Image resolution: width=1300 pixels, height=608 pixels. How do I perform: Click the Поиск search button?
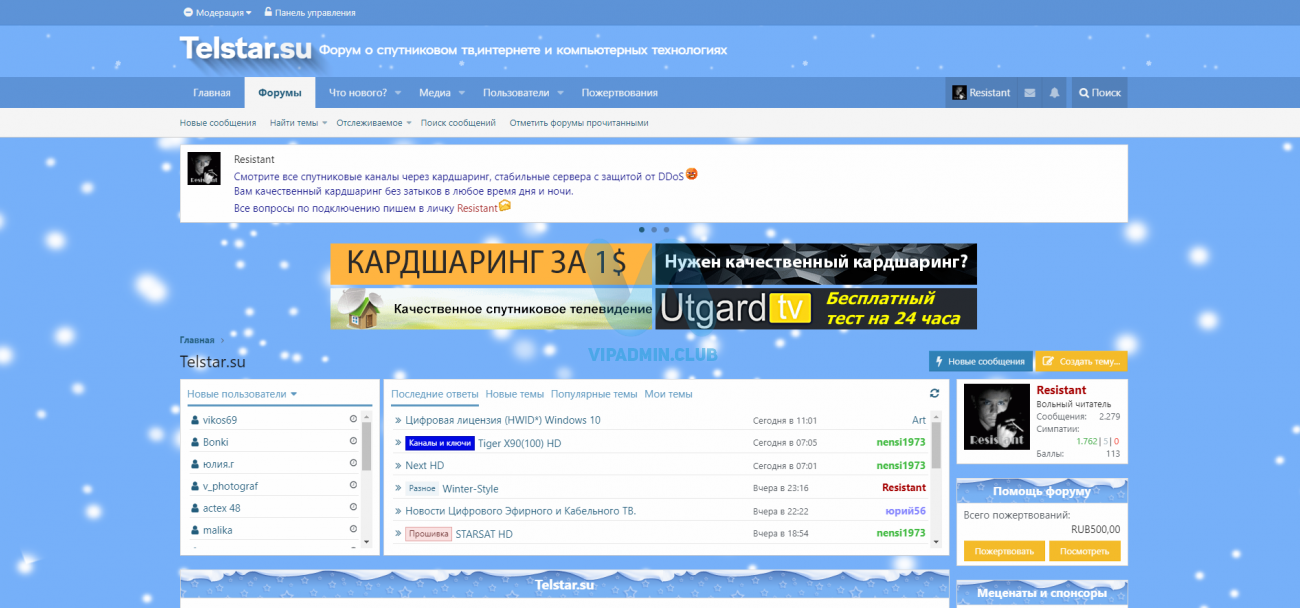(x=1100, y=93)
